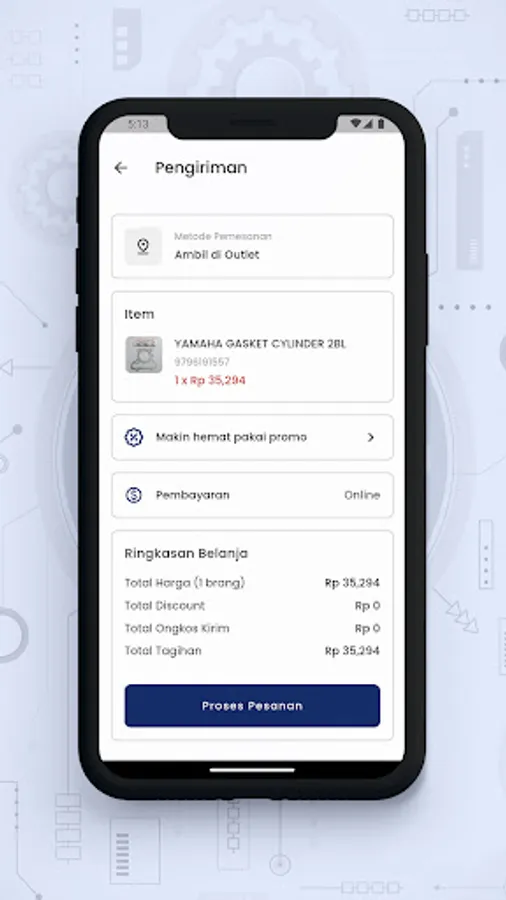Expand promo options with chevron arrow
This screenshot has height=900, width=506.
point(371,437)
